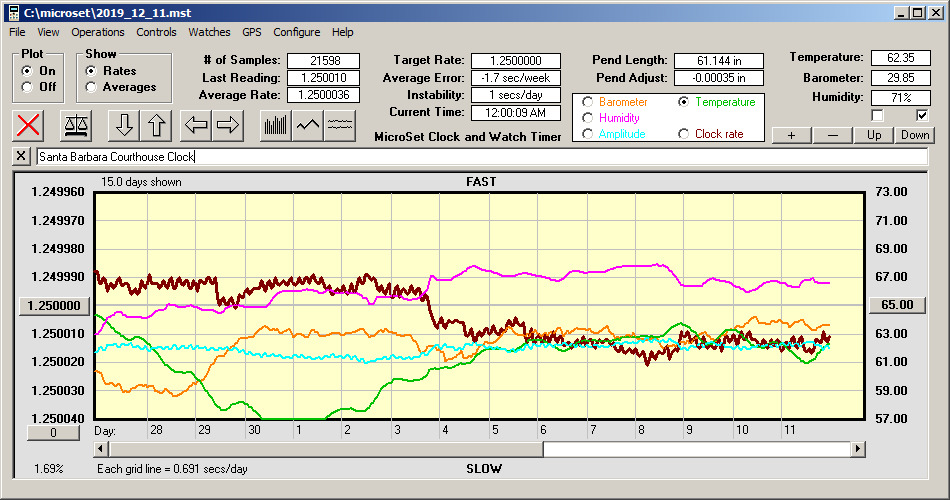950x500 pixels.
Task: Click the scrollbar left arrow
Action: click(x=101, y=449)
